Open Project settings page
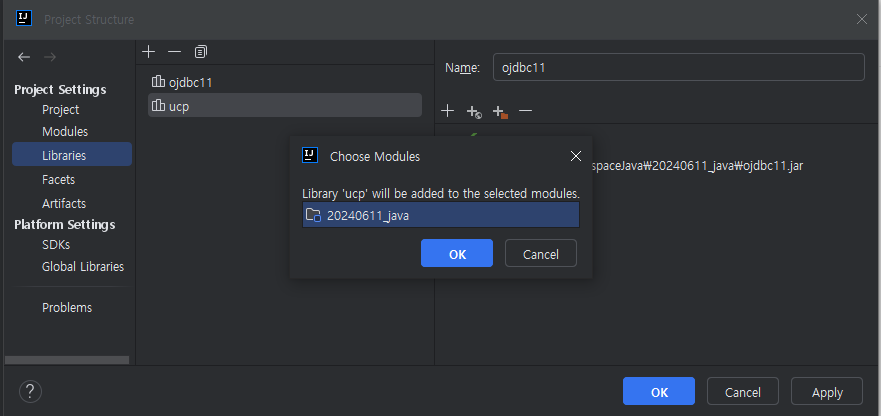The width and height of the screenshot is (881, 416). pos(61,110)
